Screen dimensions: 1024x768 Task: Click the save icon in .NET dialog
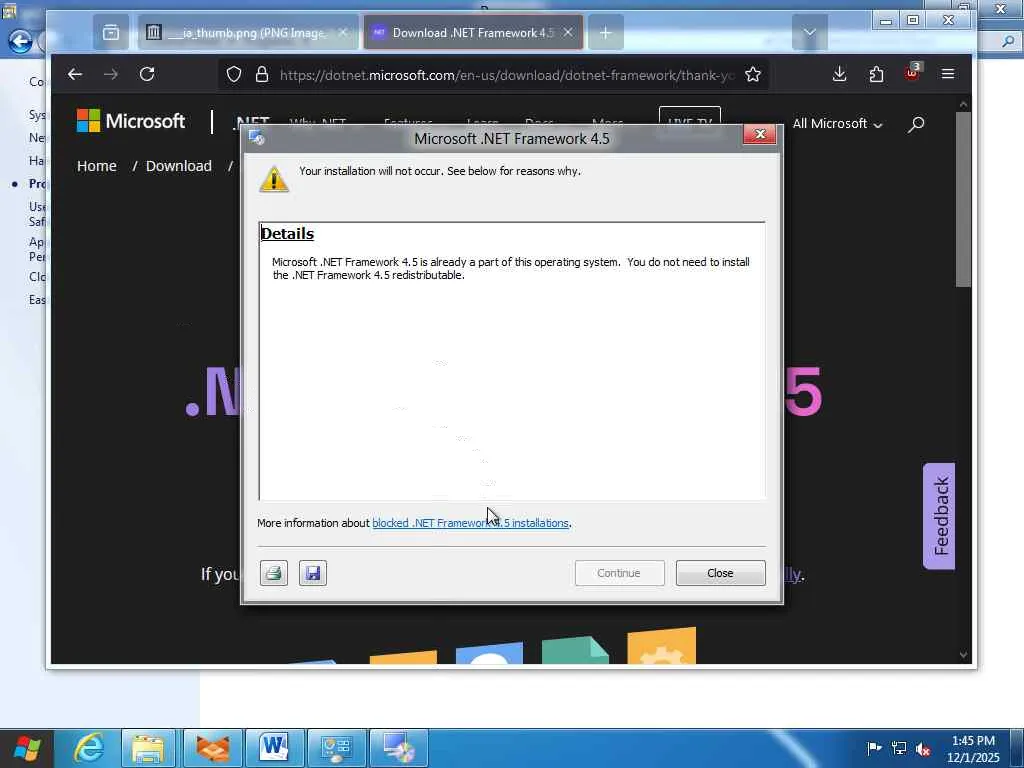(313, 573)
